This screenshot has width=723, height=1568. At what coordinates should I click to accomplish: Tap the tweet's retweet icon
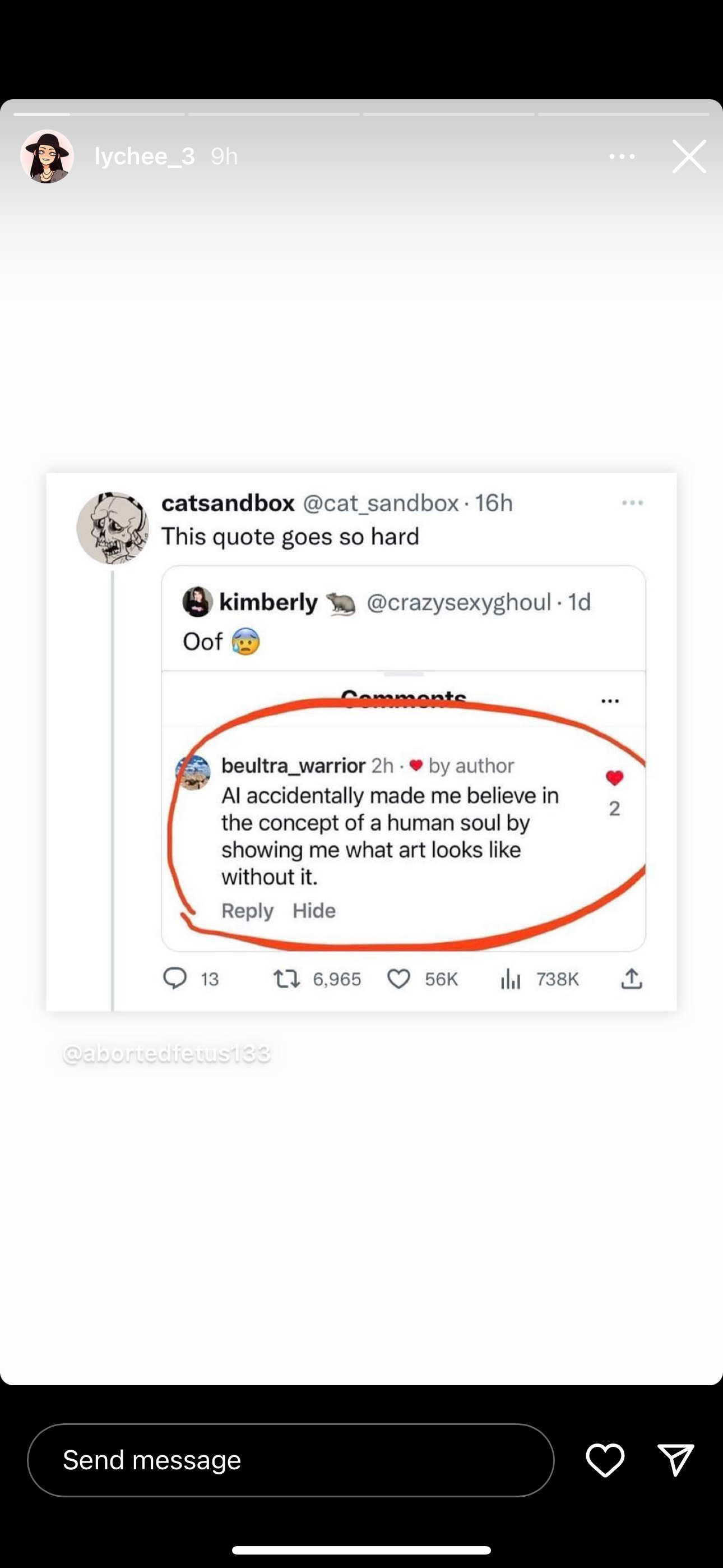286,978
